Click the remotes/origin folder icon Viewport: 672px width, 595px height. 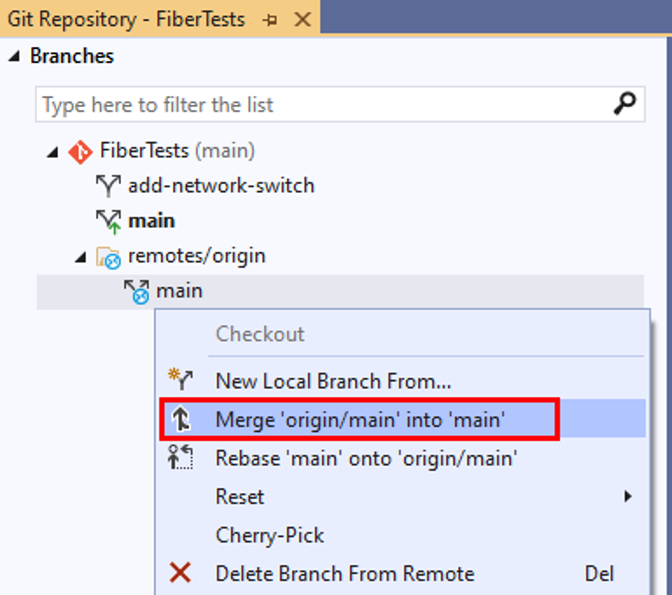click(x=108, y=257)
